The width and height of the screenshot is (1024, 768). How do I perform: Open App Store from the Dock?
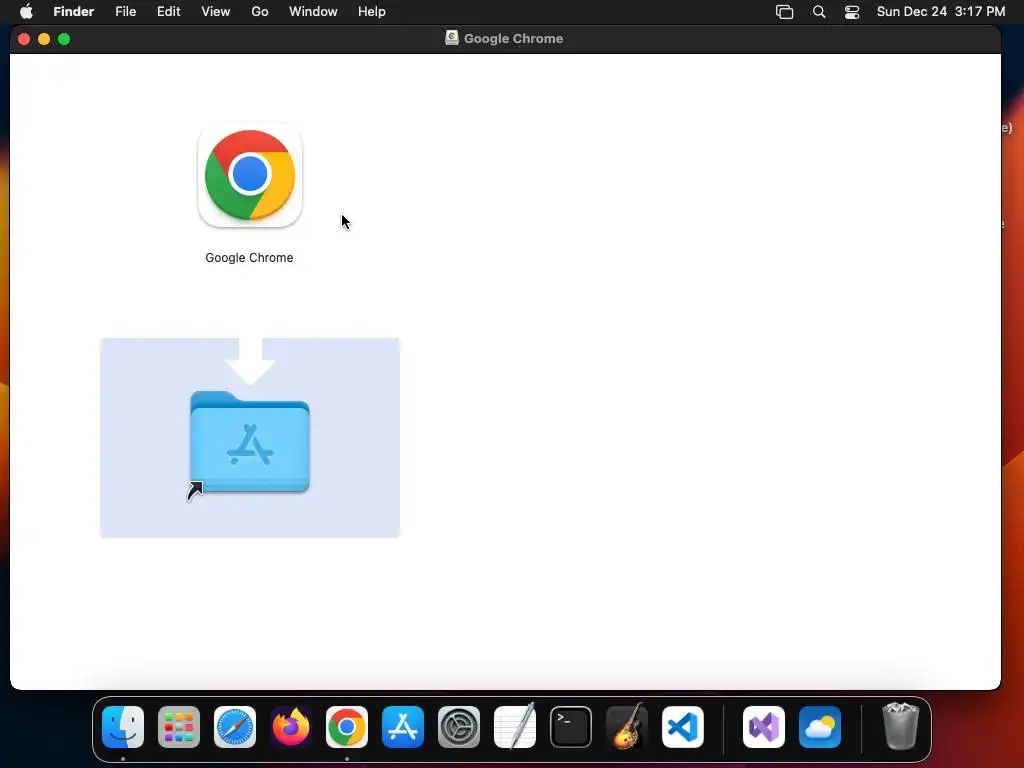click(x=403, y=727)
